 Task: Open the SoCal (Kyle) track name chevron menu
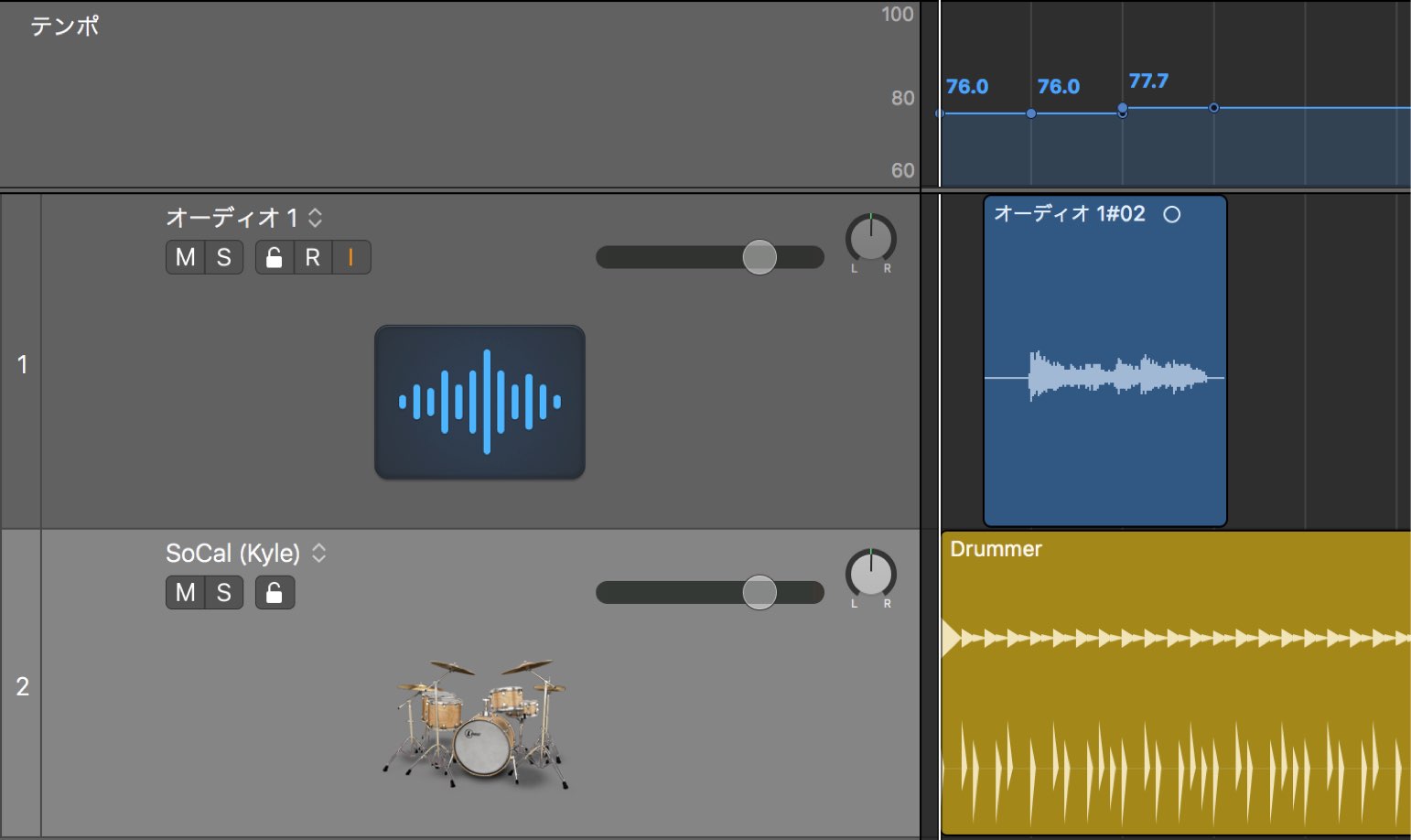coord(318,553)
